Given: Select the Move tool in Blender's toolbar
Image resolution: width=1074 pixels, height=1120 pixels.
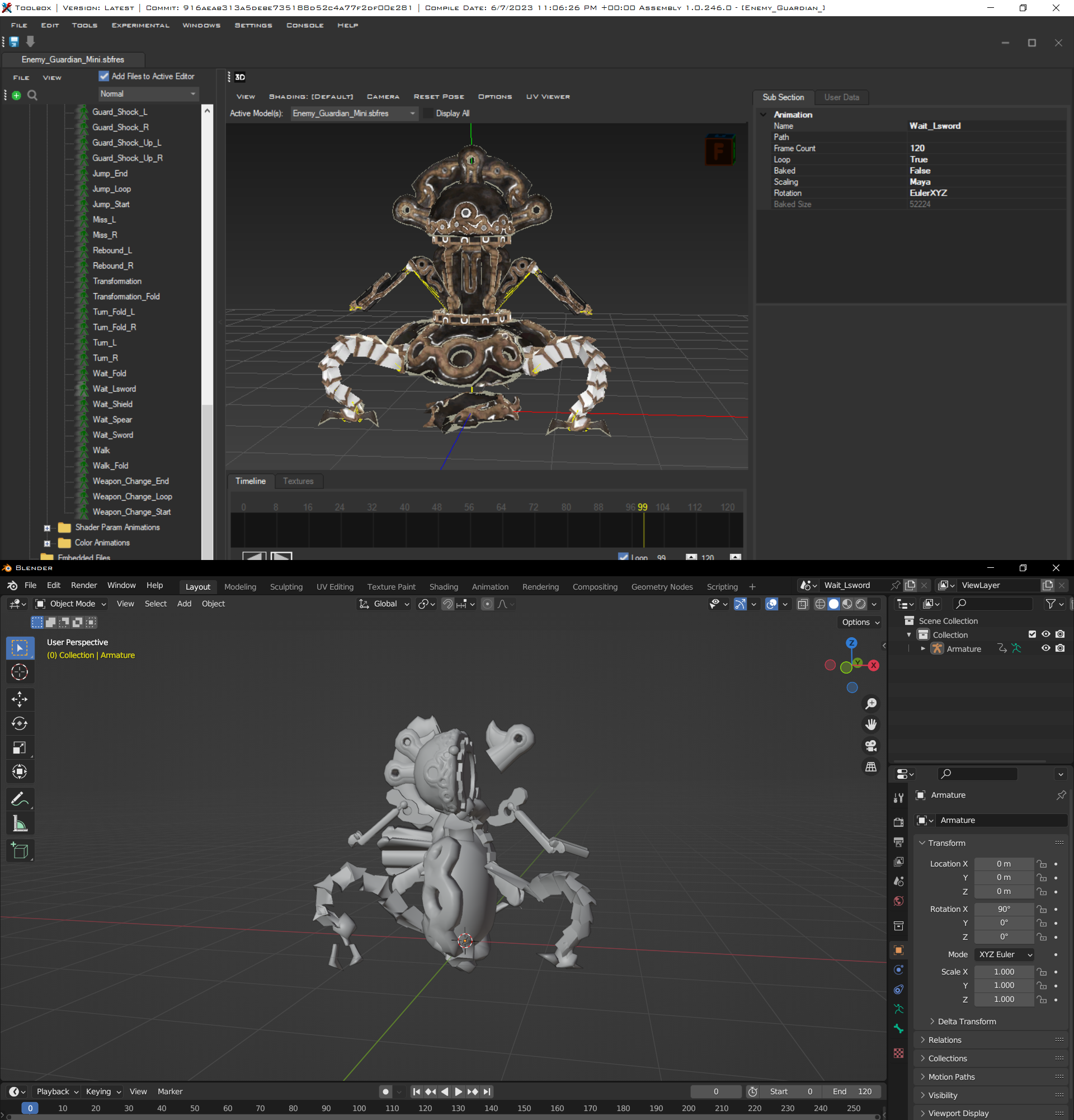Looking at the screenshot, I should 20,699.
